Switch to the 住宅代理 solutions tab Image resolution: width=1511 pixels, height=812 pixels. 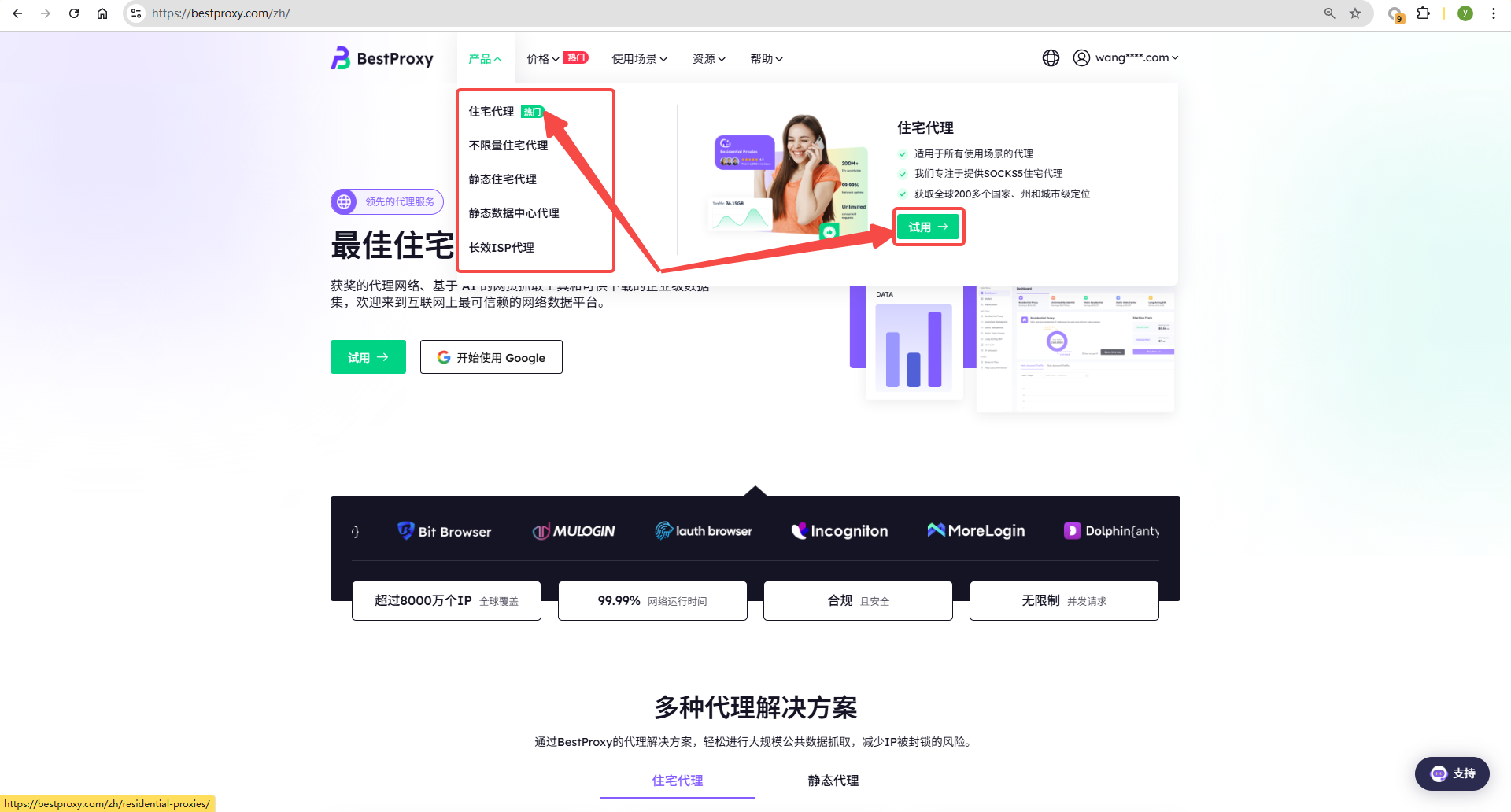(x=678, y=781)
